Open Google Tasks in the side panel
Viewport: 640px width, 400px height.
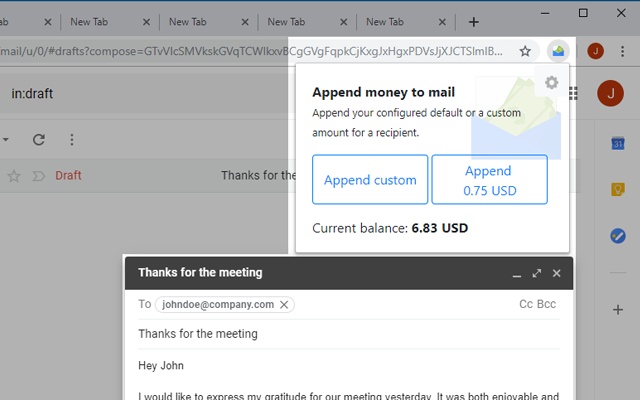pos(618,236)
